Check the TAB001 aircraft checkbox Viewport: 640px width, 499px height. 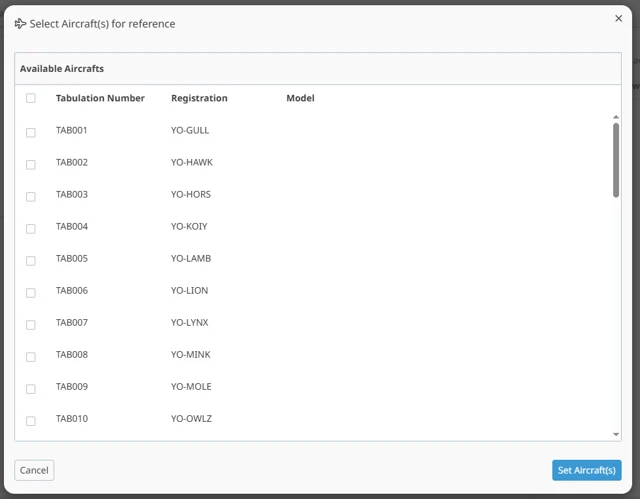(x=31, y=132)
